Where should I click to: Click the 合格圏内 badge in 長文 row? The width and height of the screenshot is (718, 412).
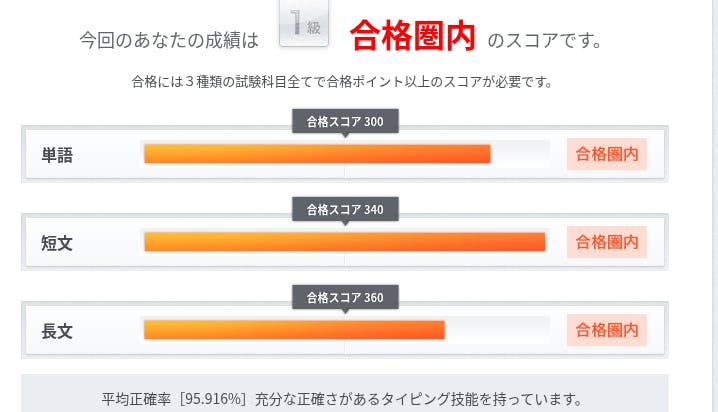(x=607, y=329)
